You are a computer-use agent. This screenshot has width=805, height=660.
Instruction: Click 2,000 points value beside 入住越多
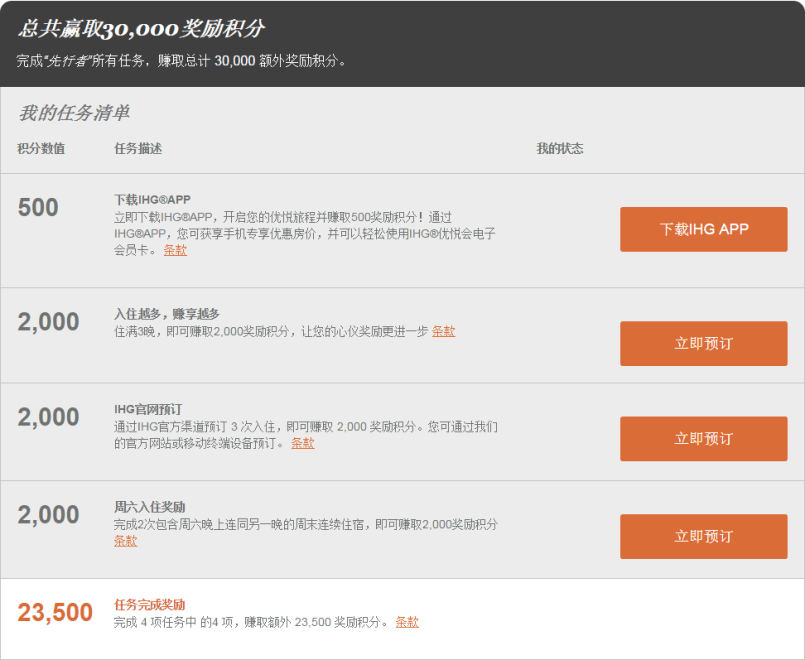(48, 322)
